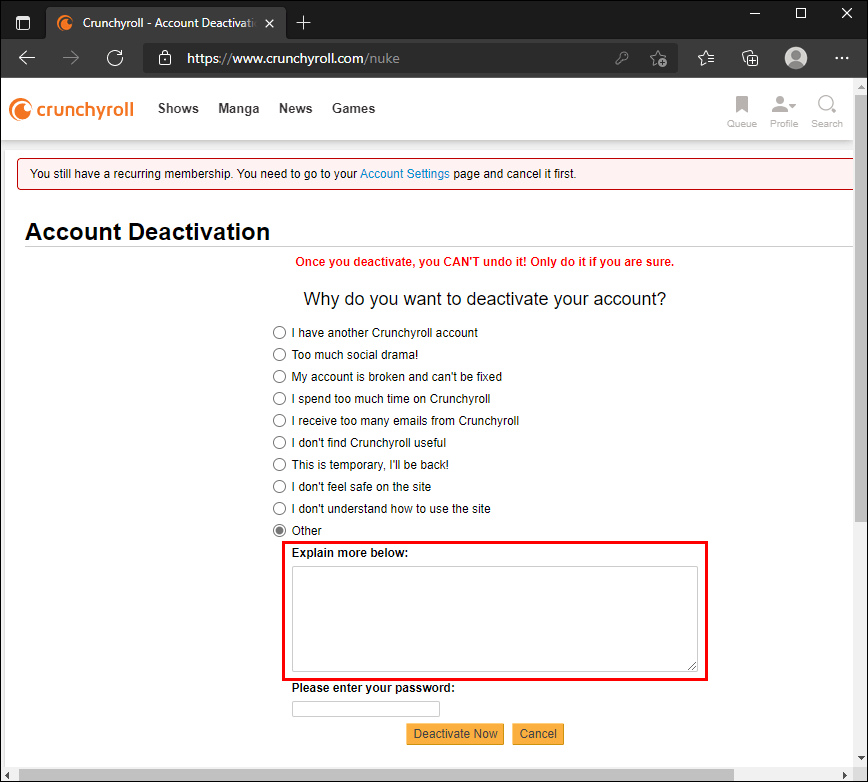Open Edge Settings and more menu
The image size is (868, 782).
click(841, 58)
